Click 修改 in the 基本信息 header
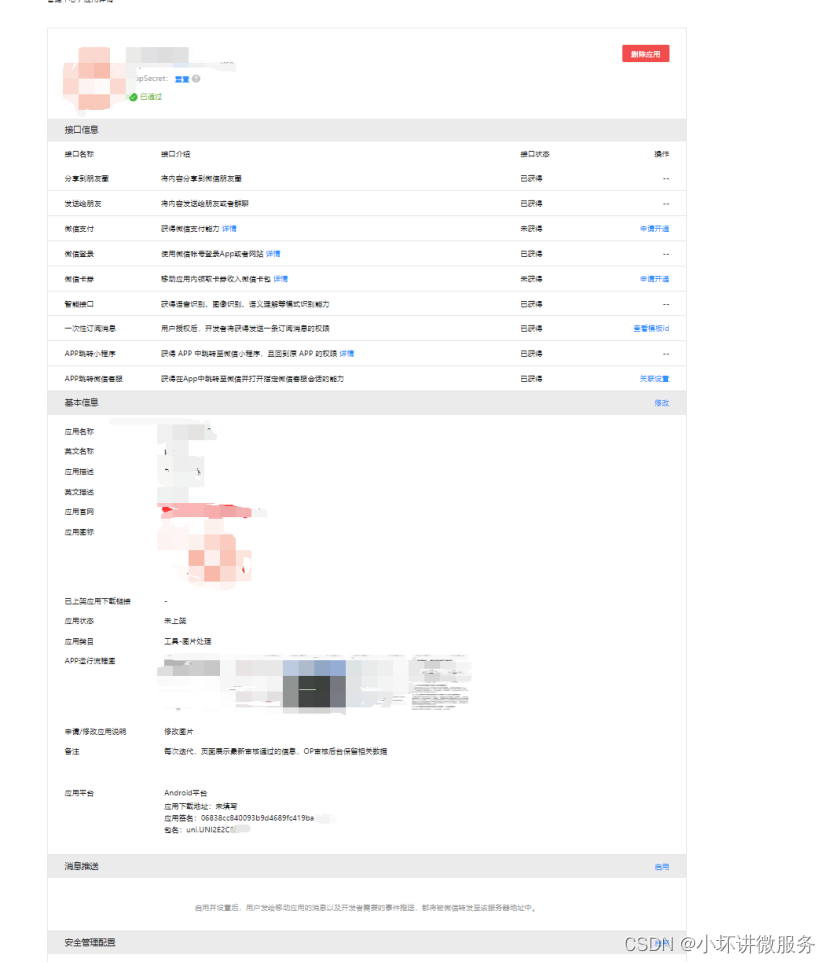This screenshot has height=963, width=830. point(662,403)
